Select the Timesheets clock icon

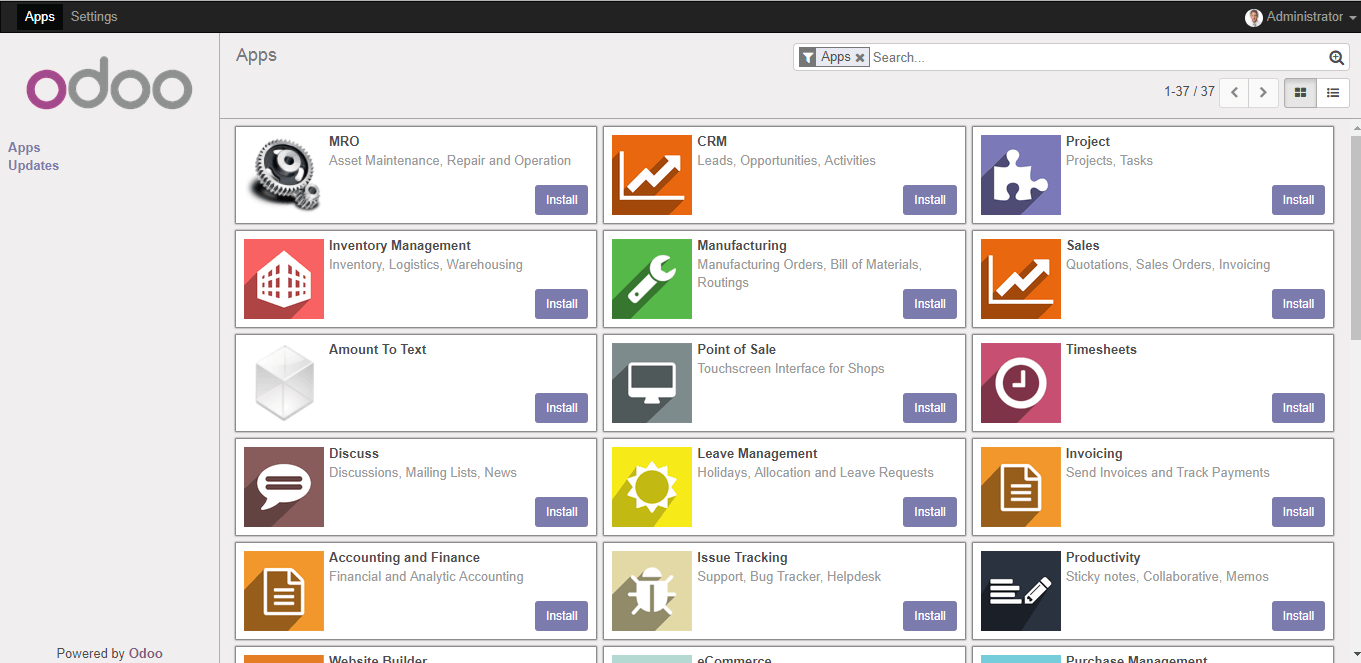coord(1021,383)
